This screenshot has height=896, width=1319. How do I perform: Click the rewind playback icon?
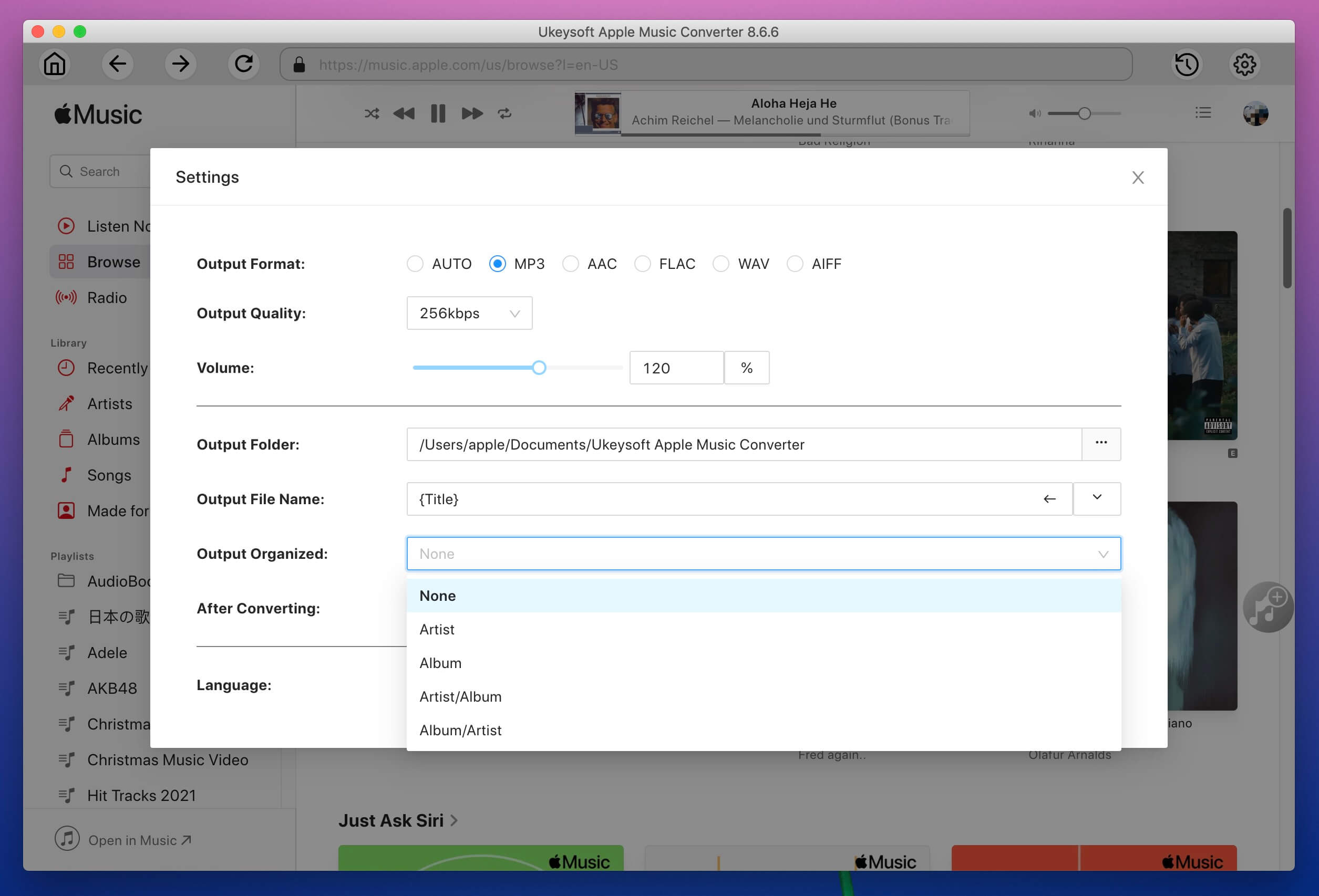point(403,113)
